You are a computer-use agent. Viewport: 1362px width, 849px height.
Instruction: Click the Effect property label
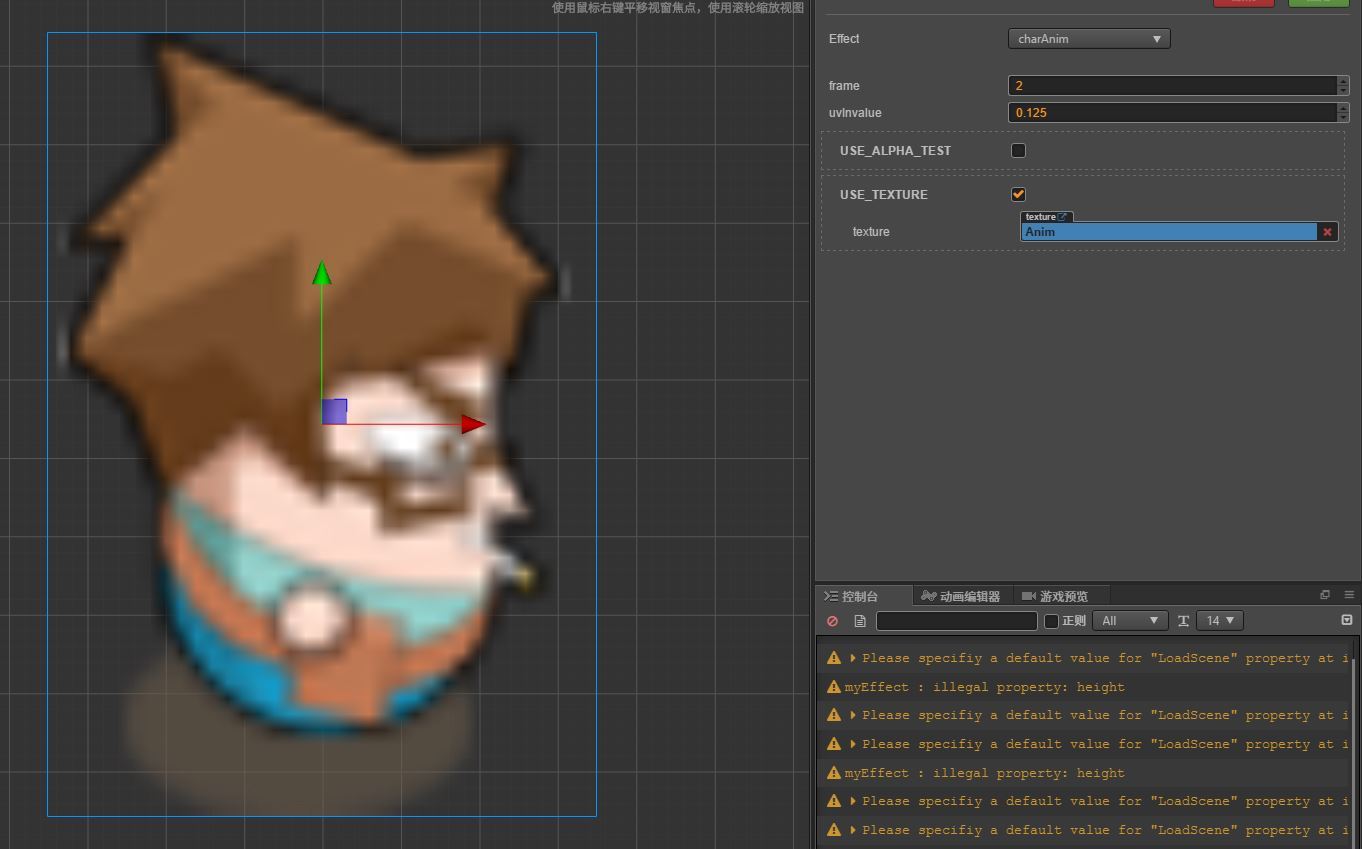(844, 39)
